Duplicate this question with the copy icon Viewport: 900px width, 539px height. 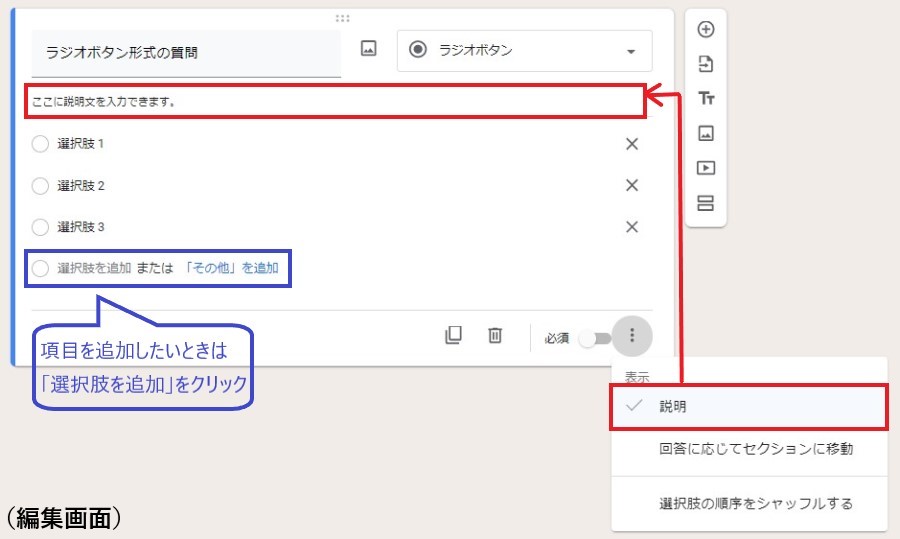point(453,336)
